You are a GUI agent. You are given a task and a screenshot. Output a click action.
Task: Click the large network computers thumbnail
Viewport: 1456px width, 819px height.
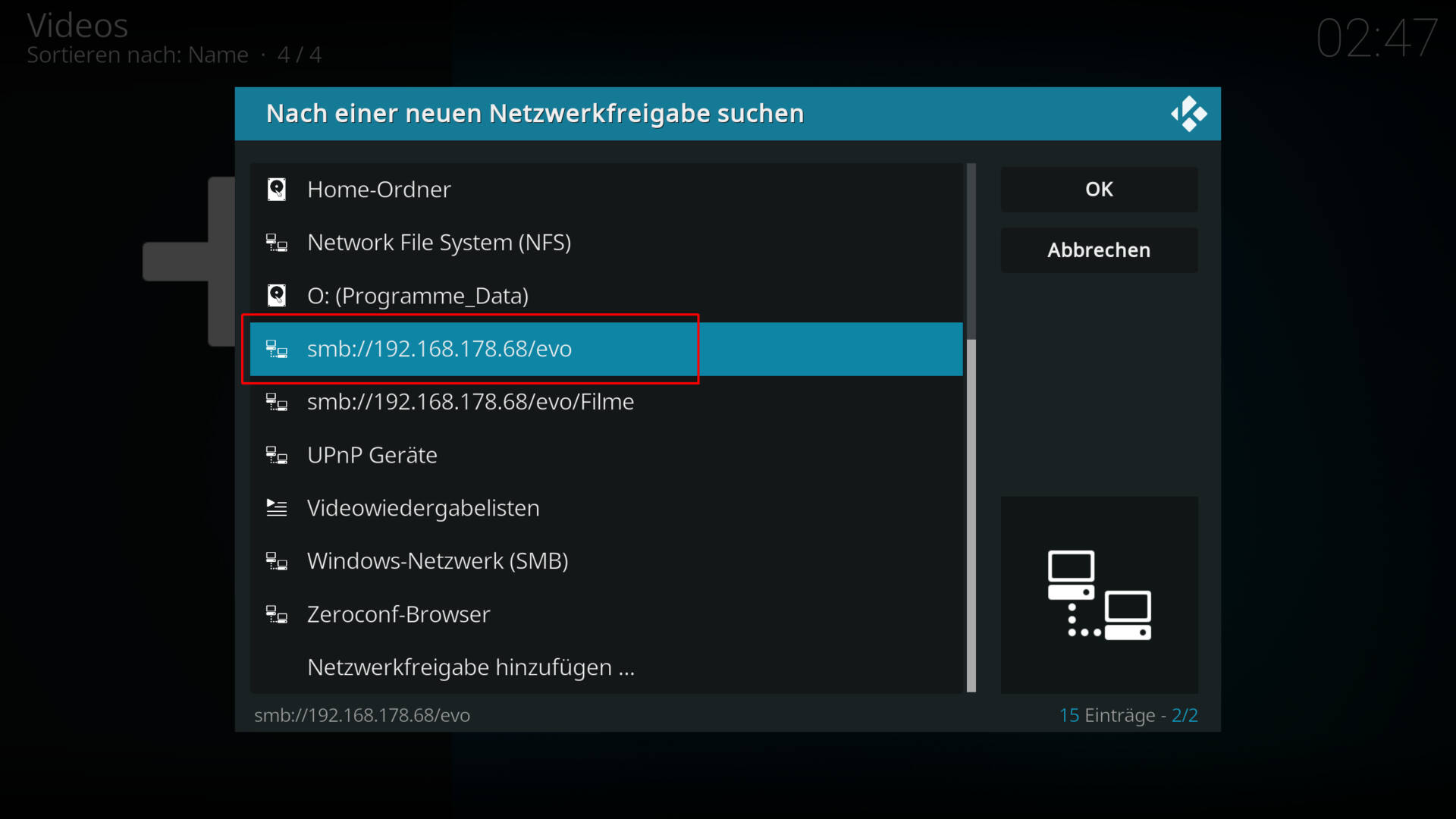click(1099, 595)
